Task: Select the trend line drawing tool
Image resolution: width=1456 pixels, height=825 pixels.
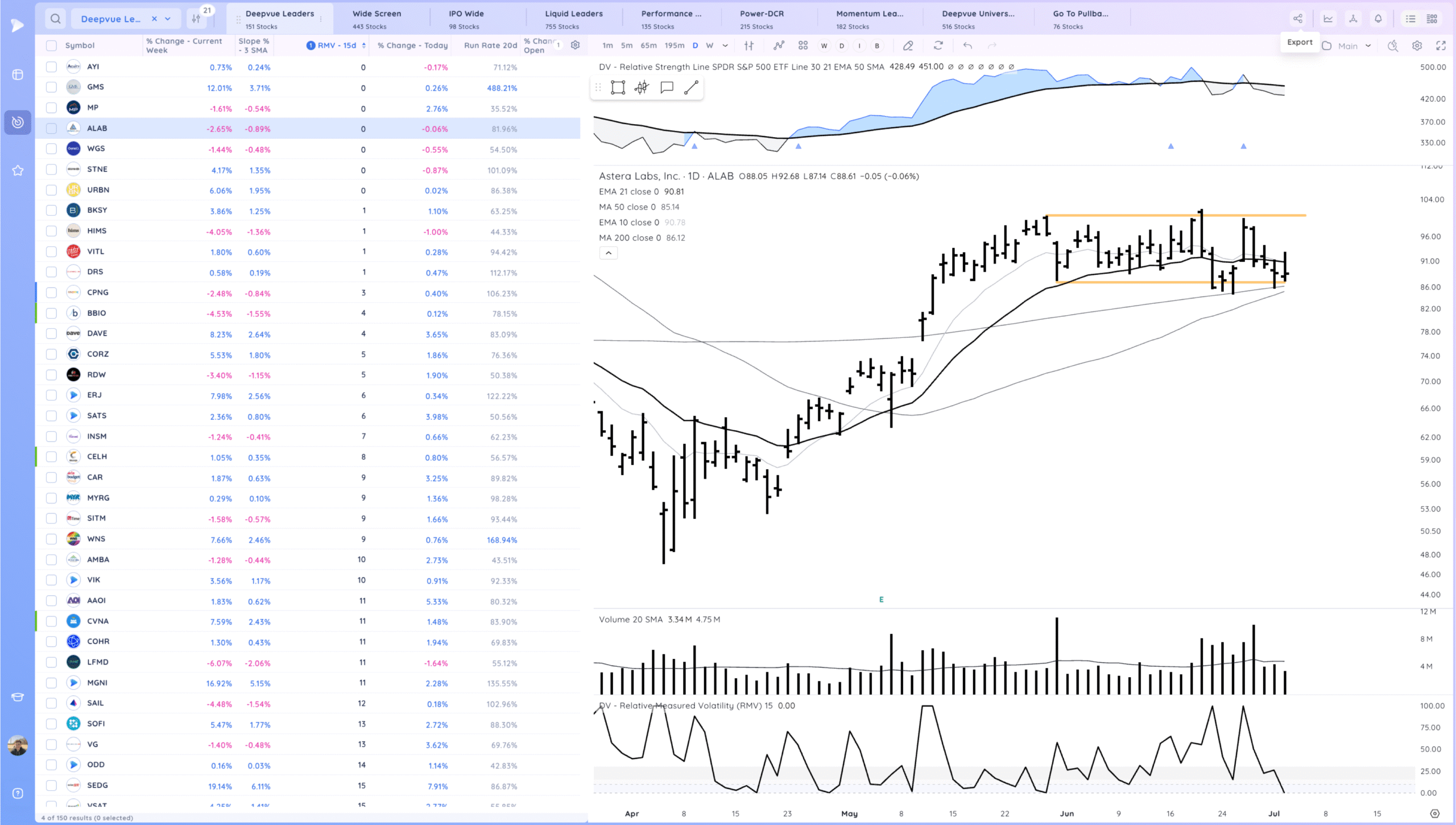Action: tap(691, 88)
